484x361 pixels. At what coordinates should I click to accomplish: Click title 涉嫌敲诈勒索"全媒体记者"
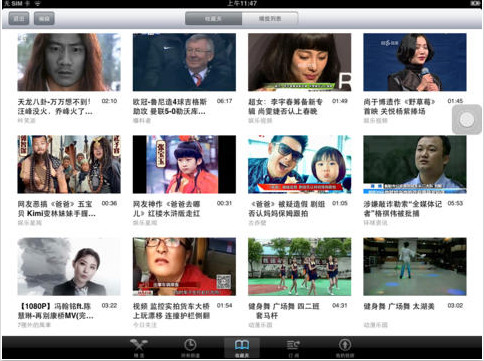[403, 208]
